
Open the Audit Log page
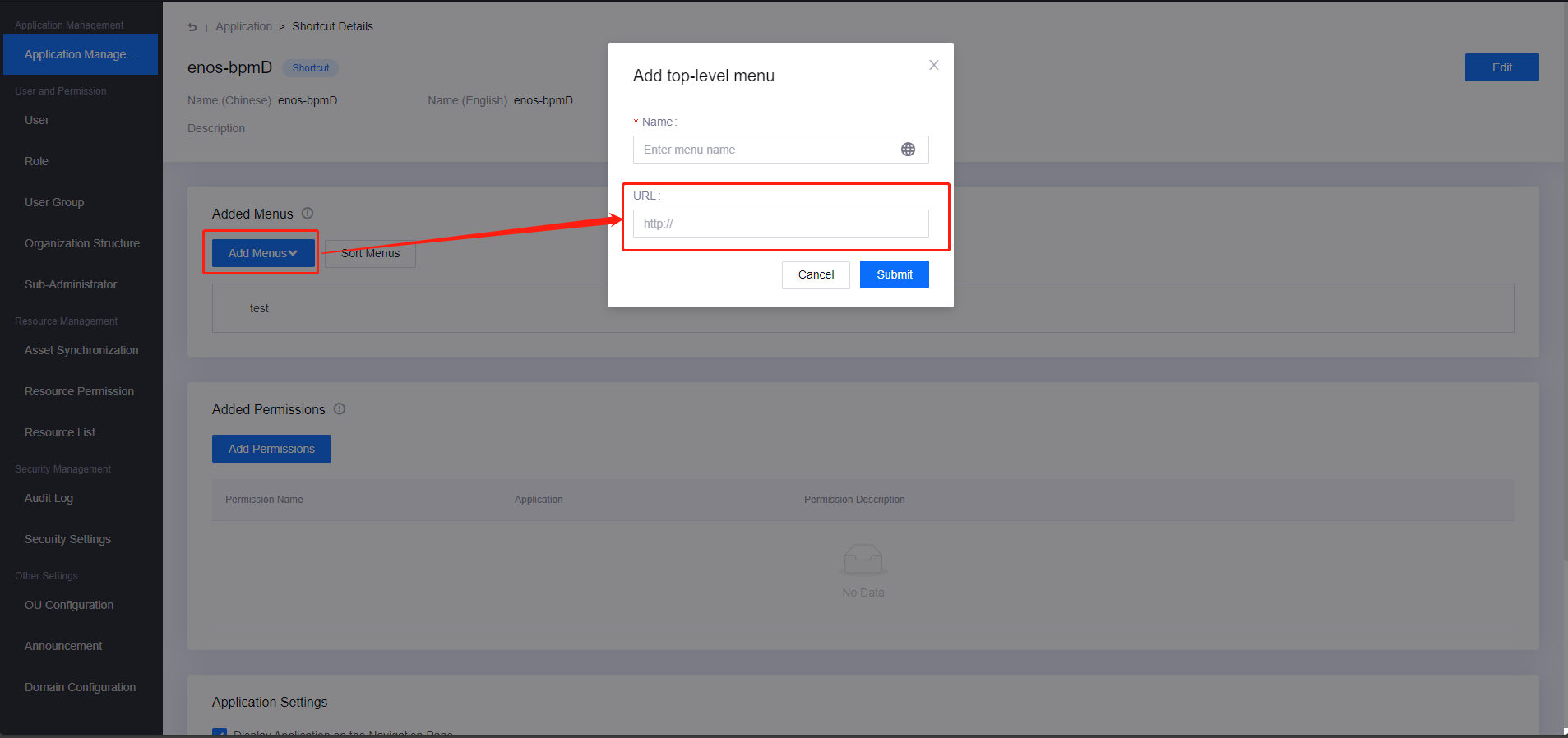tap(49, 498)
